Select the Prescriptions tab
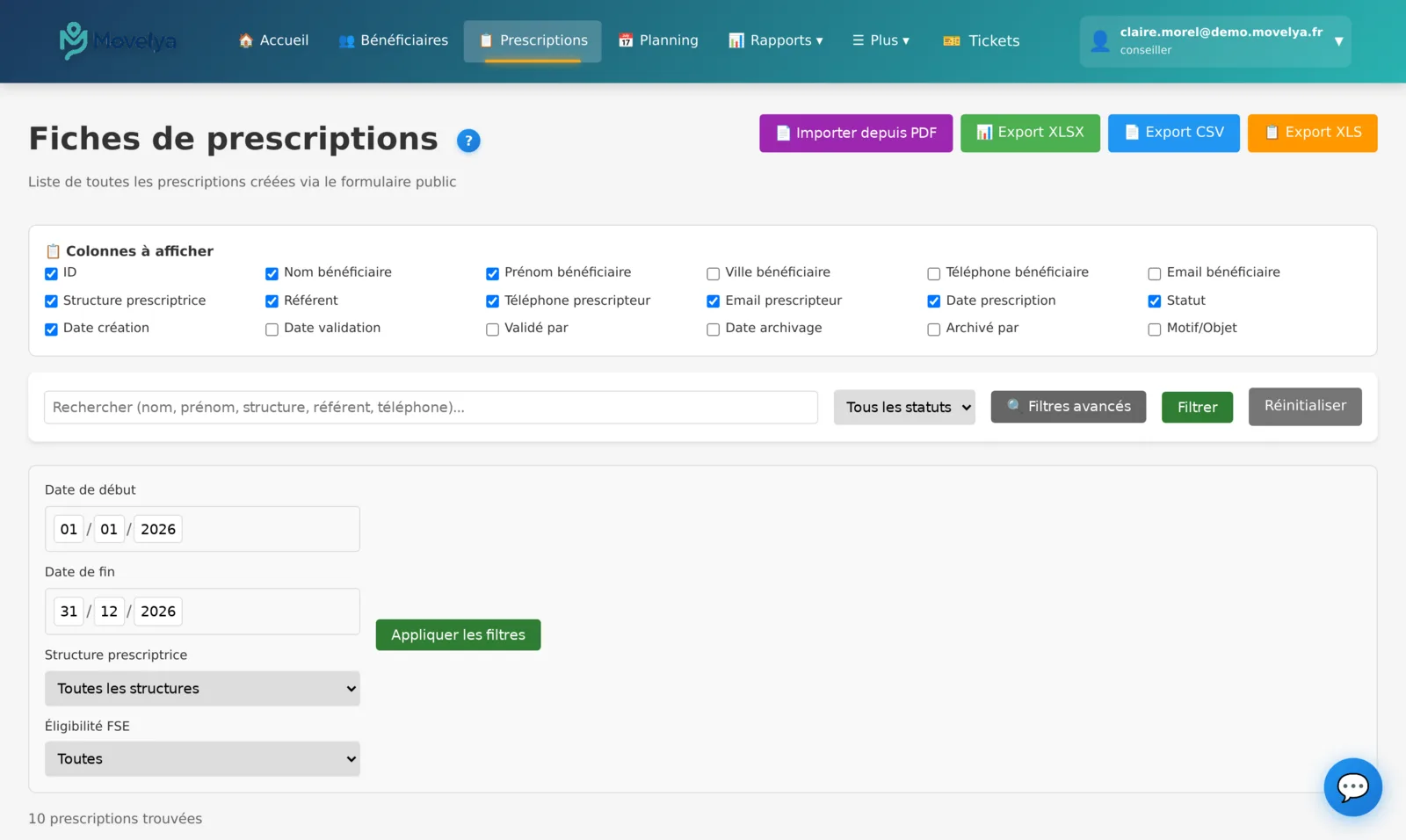The height and width of the screenshot is (840, 1406). 533,40
